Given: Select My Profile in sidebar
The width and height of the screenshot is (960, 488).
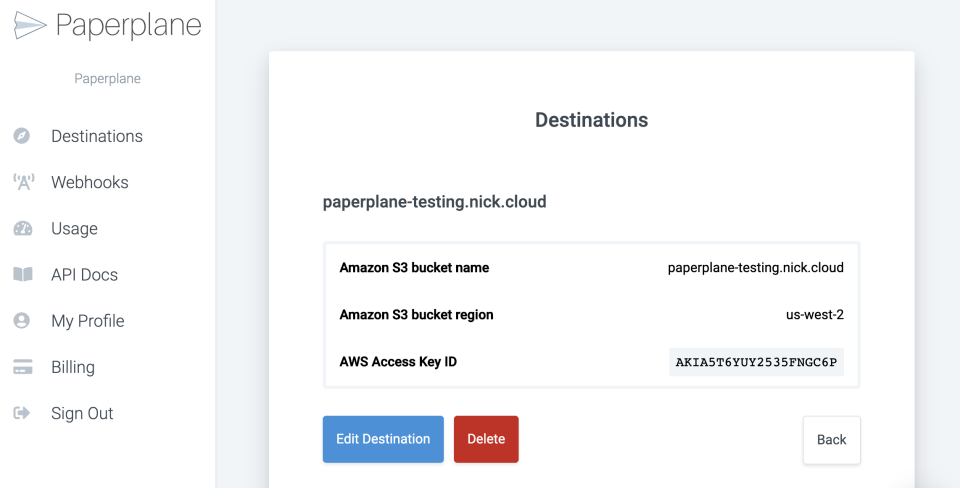Looking at the screenshot, I should (x=88, y=321).
